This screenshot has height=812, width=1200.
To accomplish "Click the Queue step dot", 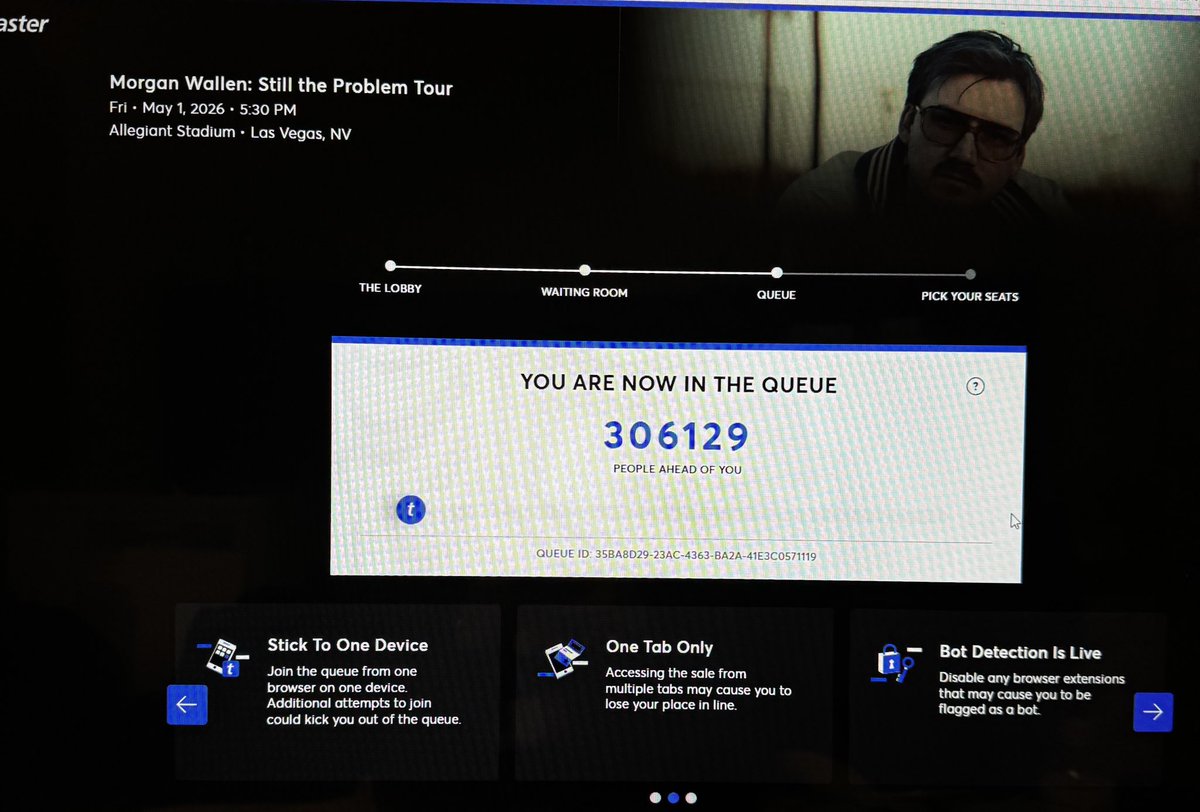I will point(776,272).
